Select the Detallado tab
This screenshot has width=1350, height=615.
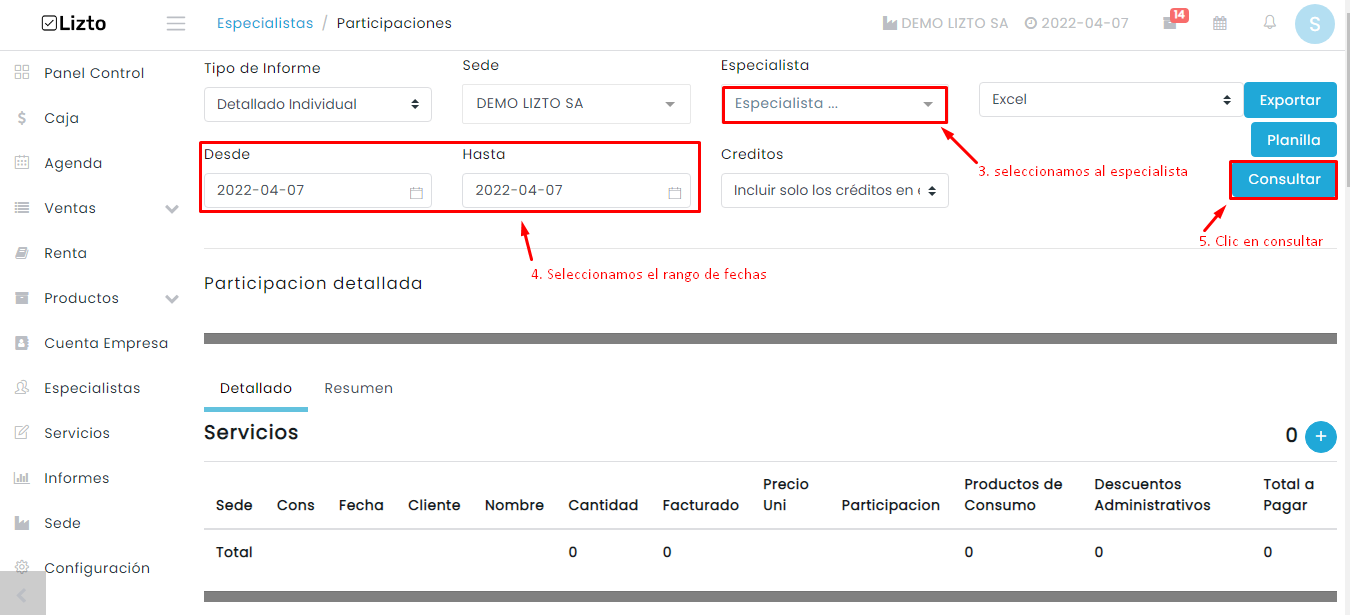tap(256, 388)
